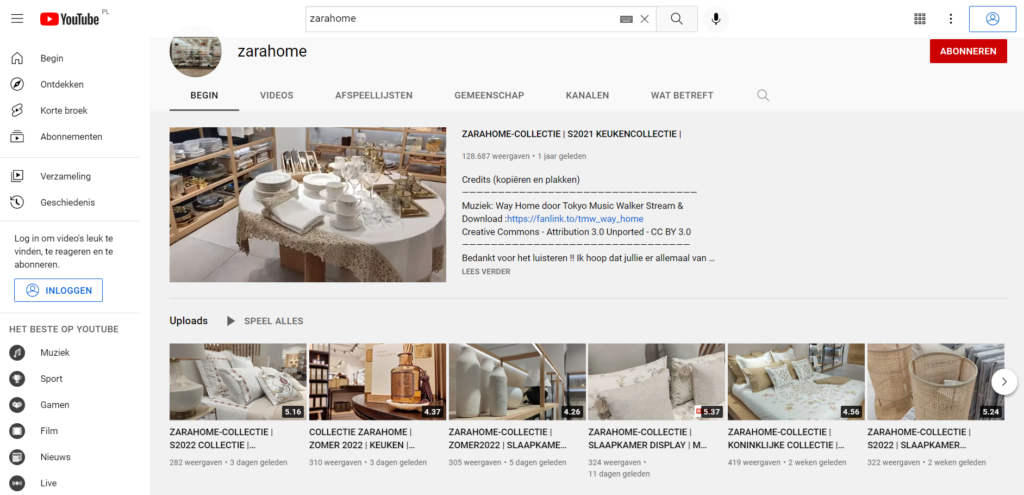Image resolution: width=1024 pixels, height=495 pixels.
Task: Switch to the BEGIN tab
Action: pyautogui.click(x=204, y=95)
